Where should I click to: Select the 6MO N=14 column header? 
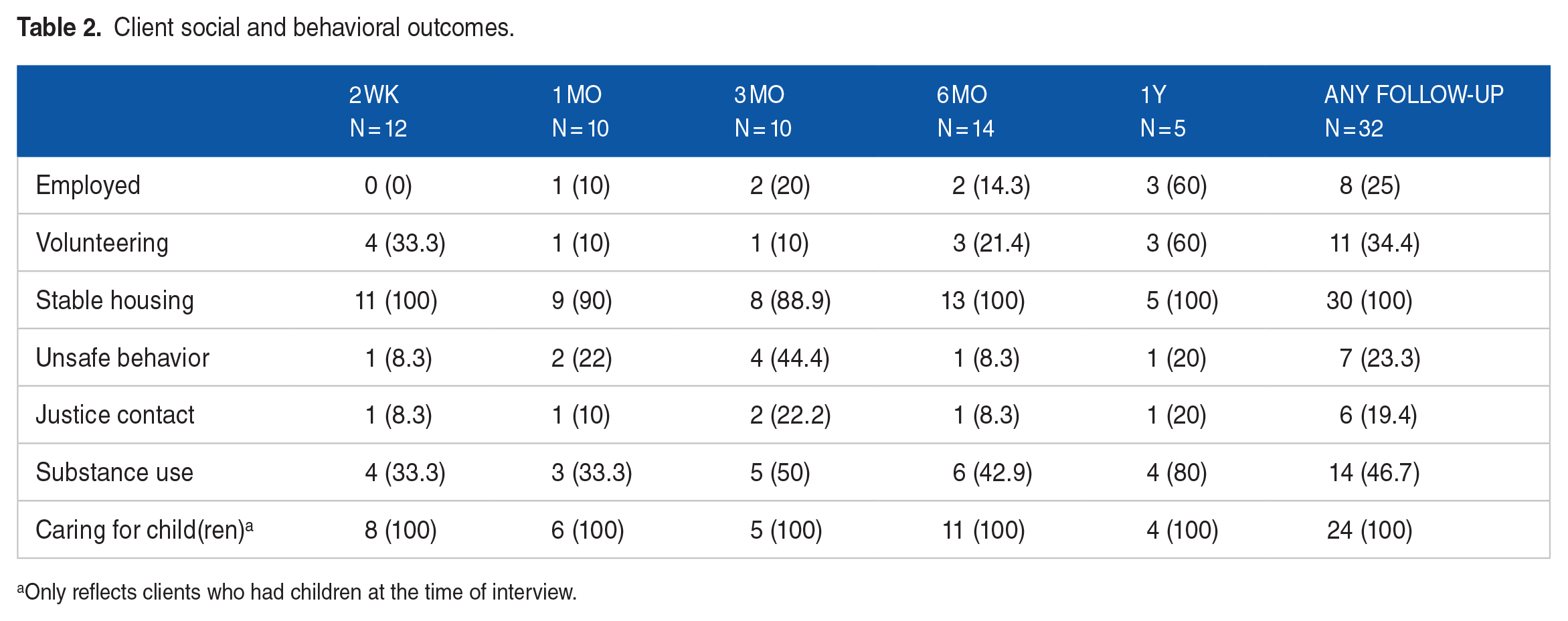click(x=966, y=111)
